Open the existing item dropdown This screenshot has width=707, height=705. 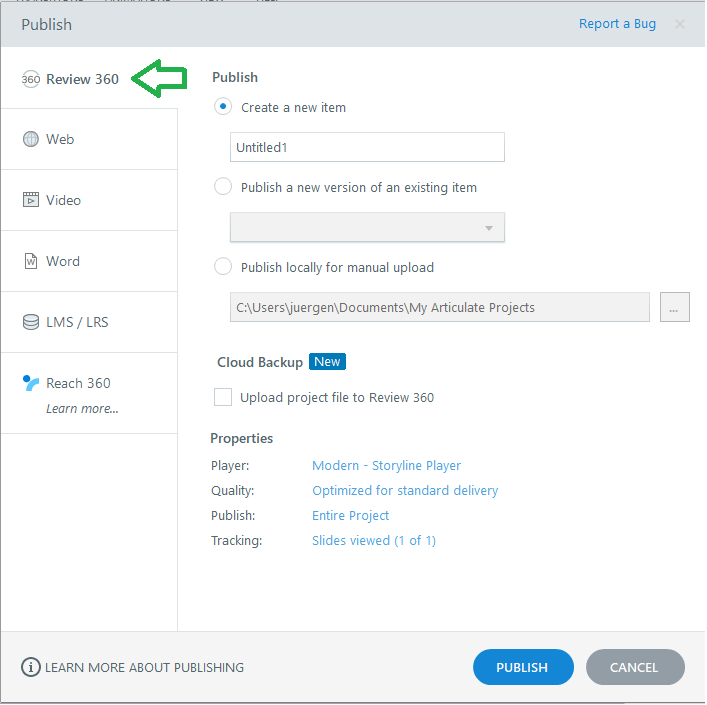pyautogui.click(x=367, y=227)
